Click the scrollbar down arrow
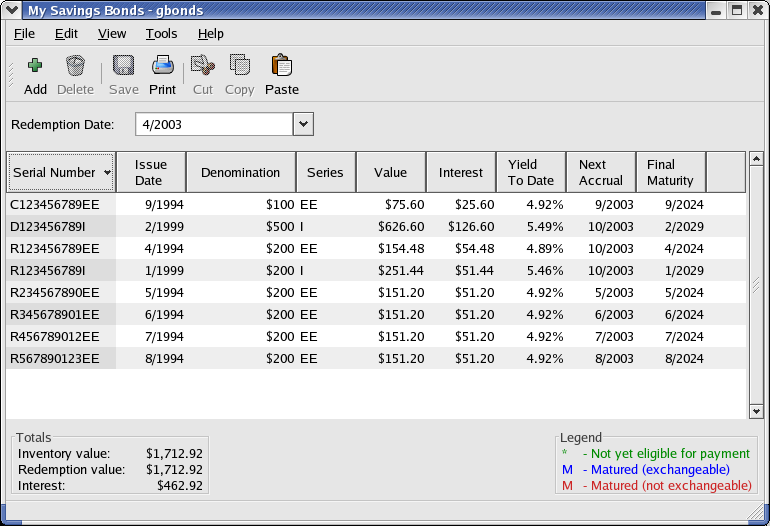 click(756, 411)
